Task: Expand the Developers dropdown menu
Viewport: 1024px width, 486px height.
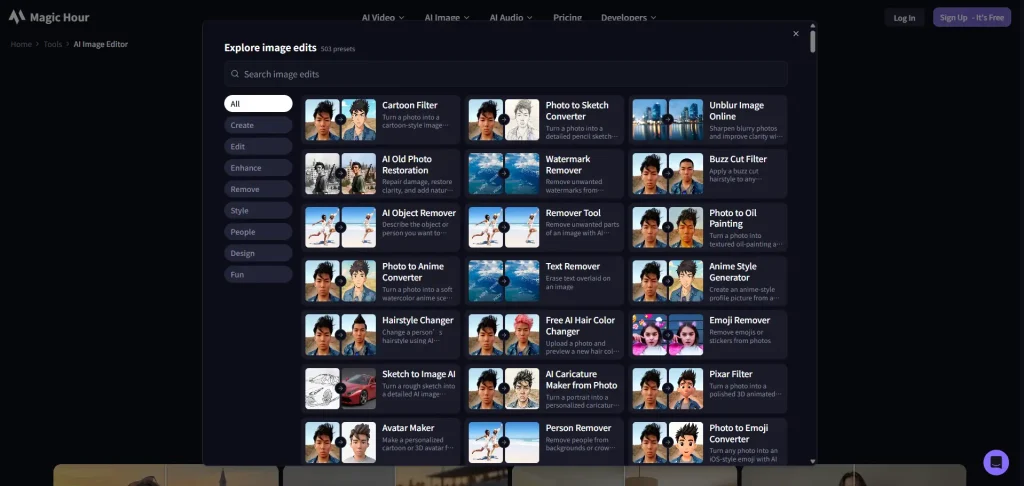Action: tap(628, 18)
